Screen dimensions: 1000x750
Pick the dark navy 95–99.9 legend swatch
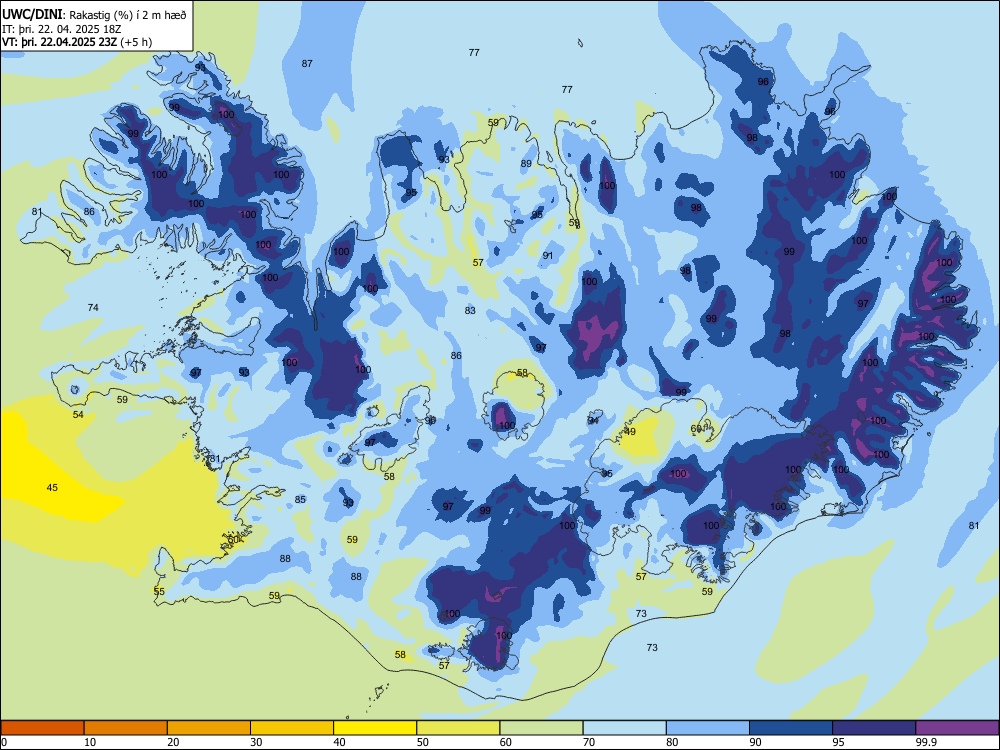[x=874, y=728]
